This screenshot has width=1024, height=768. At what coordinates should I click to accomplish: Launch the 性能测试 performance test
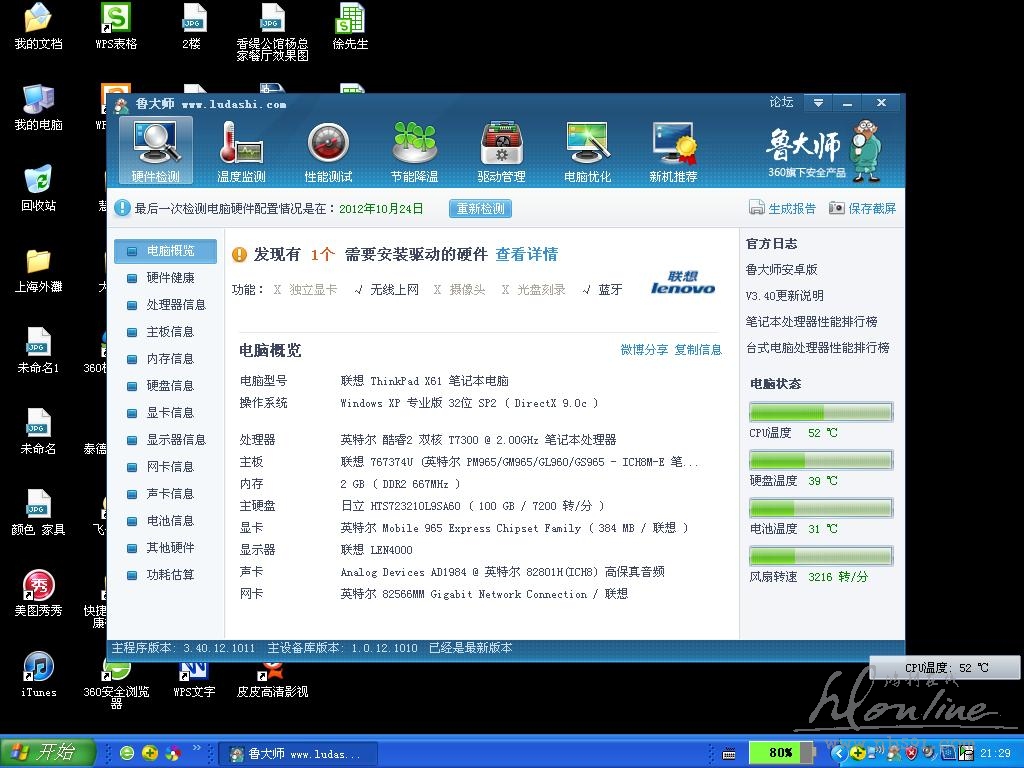pyautogui.click(x=328, y=152)
